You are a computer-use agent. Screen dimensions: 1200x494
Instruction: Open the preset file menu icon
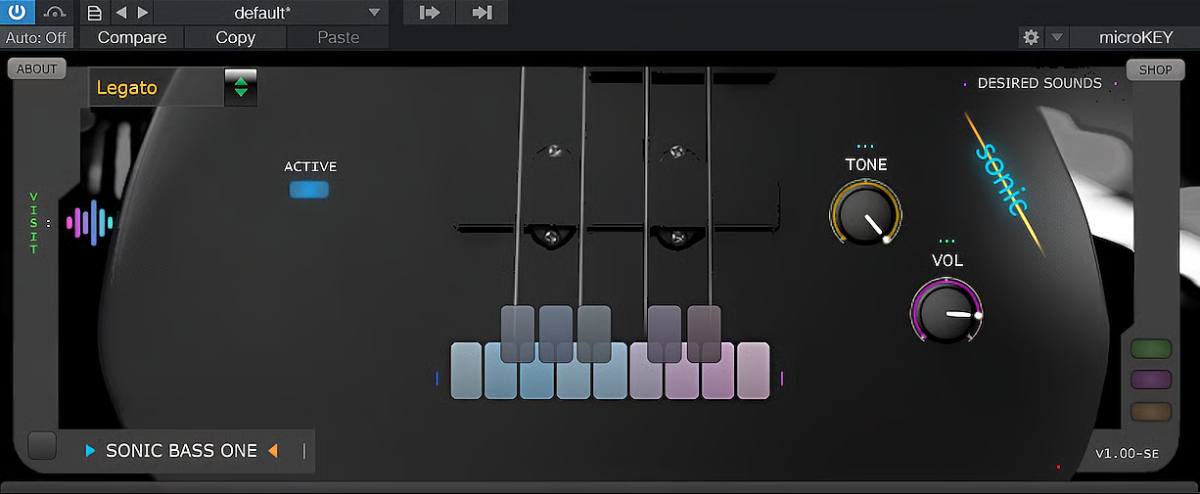coord(94,13)
